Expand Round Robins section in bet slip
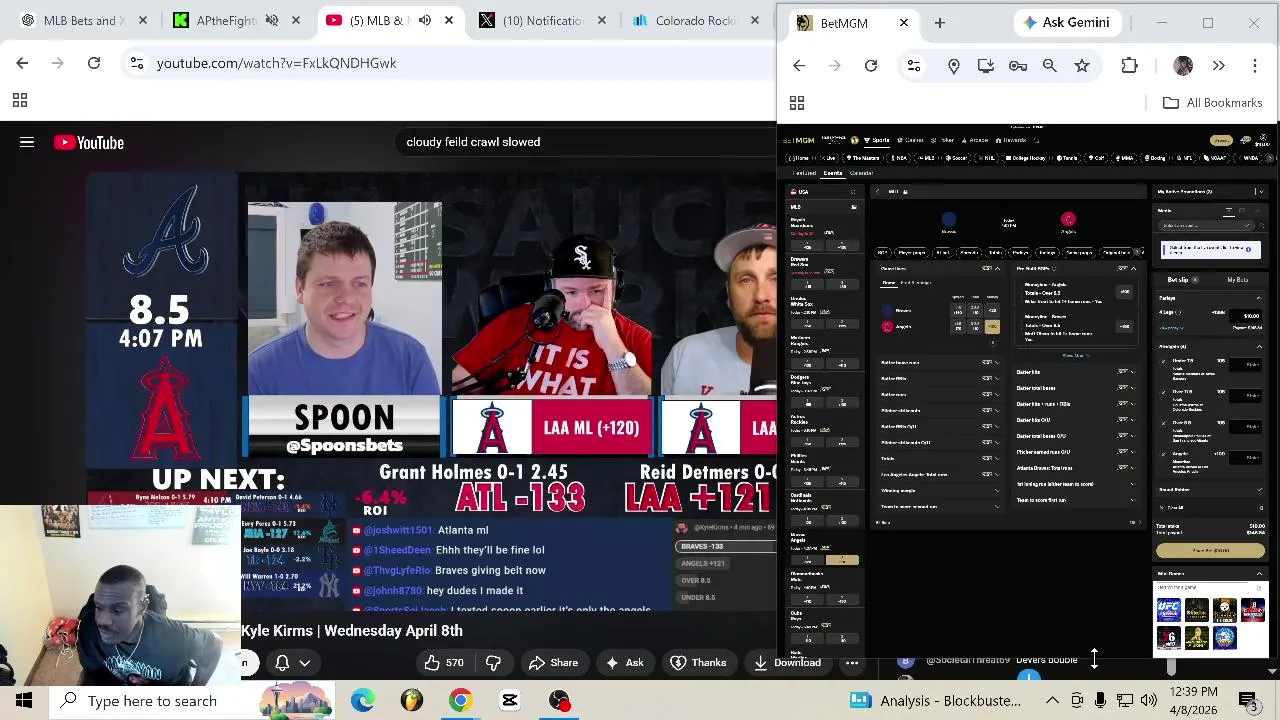The height and width of the screenshot is (720, 1280). coord(1259,488)
